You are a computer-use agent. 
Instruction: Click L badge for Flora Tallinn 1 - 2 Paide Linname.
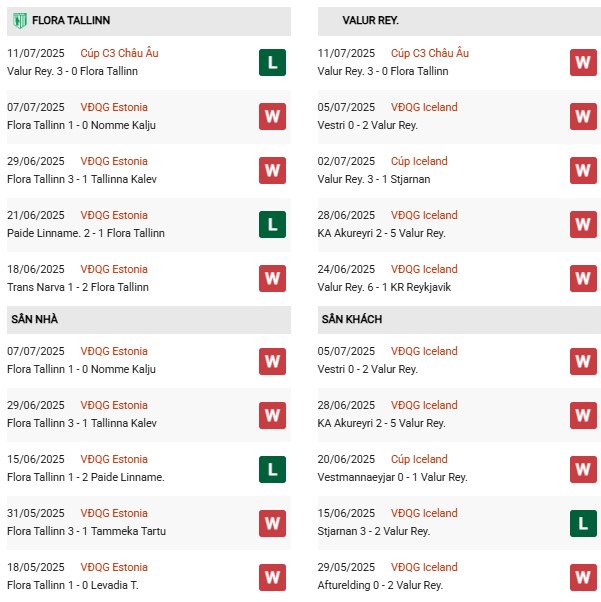pos(272,468)
